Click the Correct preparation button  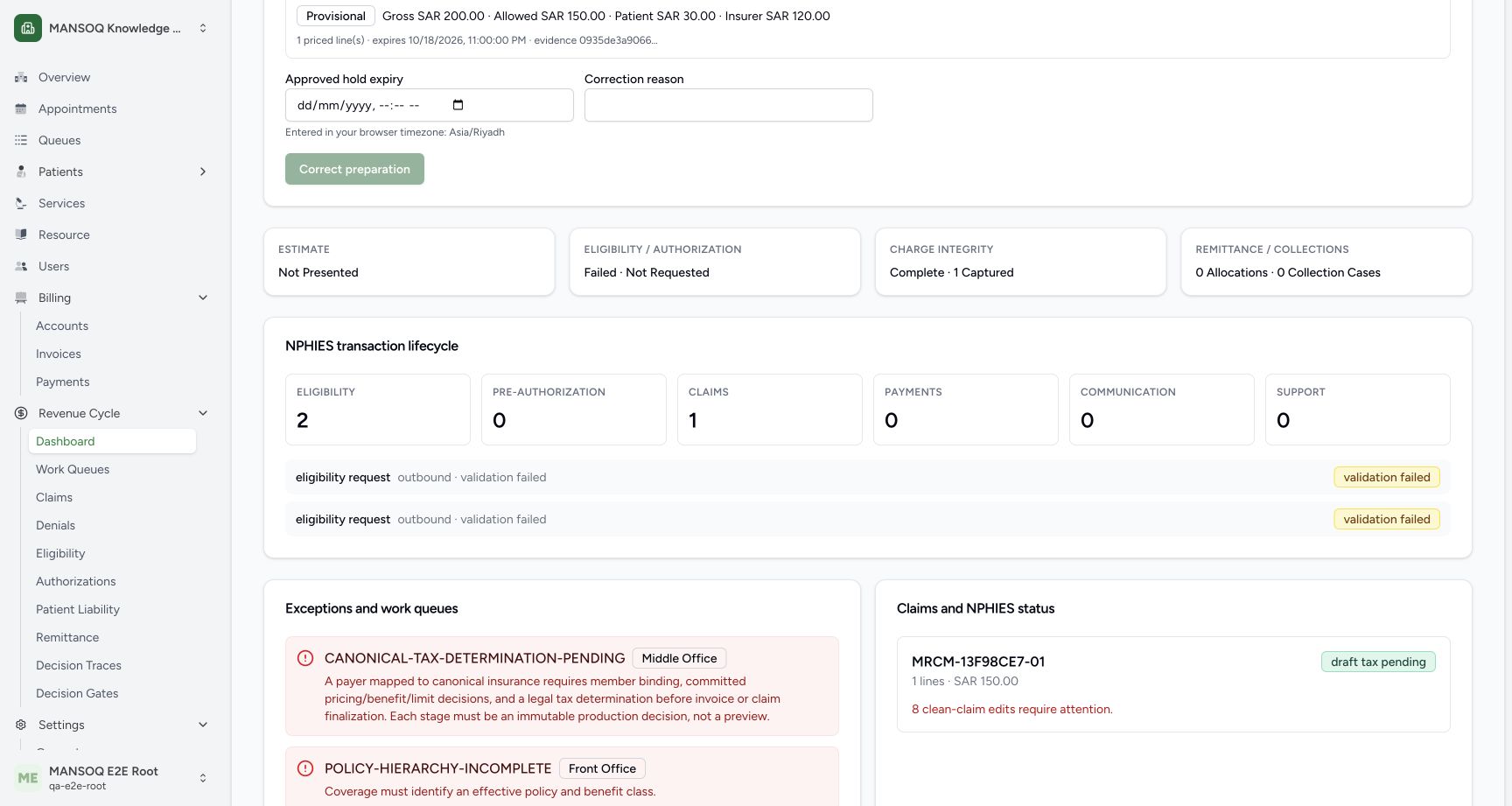pos(354,169)
